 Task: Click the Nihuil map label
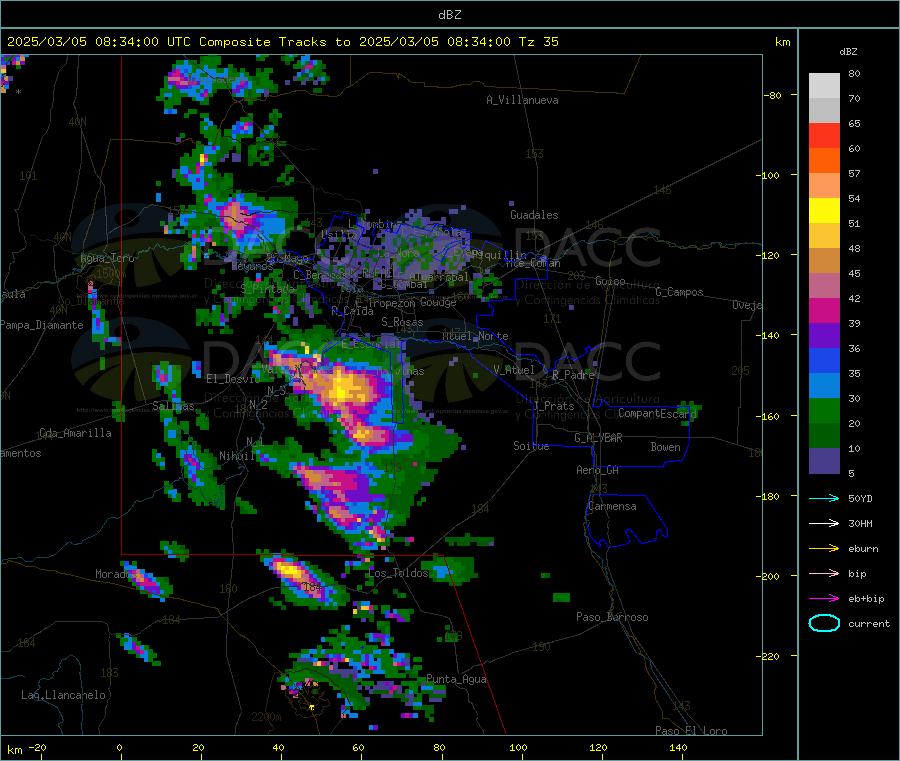(236, 456)
